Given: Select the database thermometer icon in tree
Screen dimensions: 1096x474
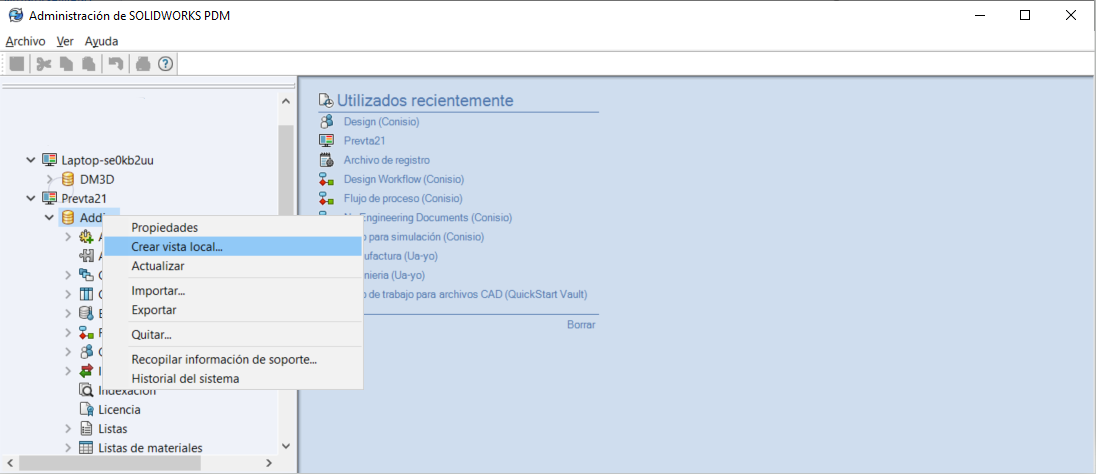Looking at the screenshot, I should click(87, 313).
